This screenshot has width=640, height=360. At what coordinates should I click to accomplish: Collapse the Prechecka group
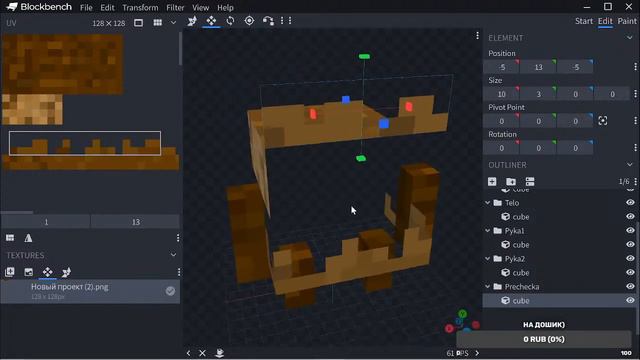point(488,287)
